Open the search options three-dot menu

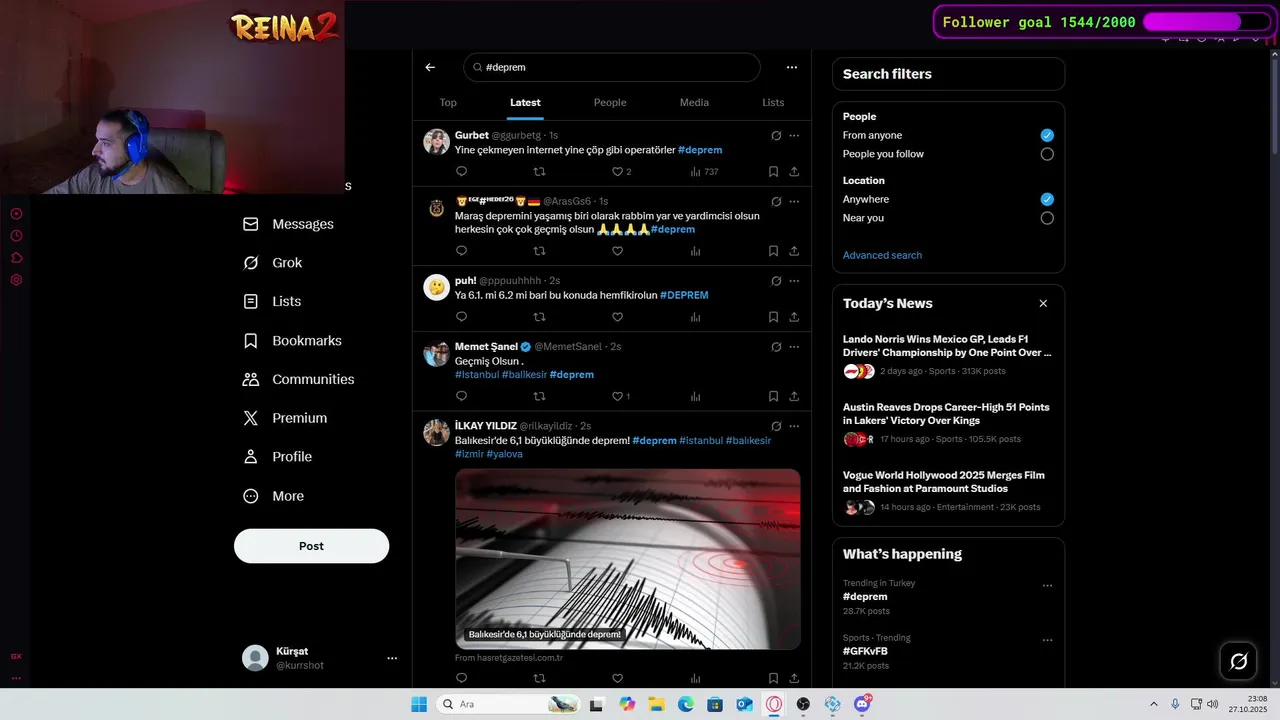tap(792, 67)
